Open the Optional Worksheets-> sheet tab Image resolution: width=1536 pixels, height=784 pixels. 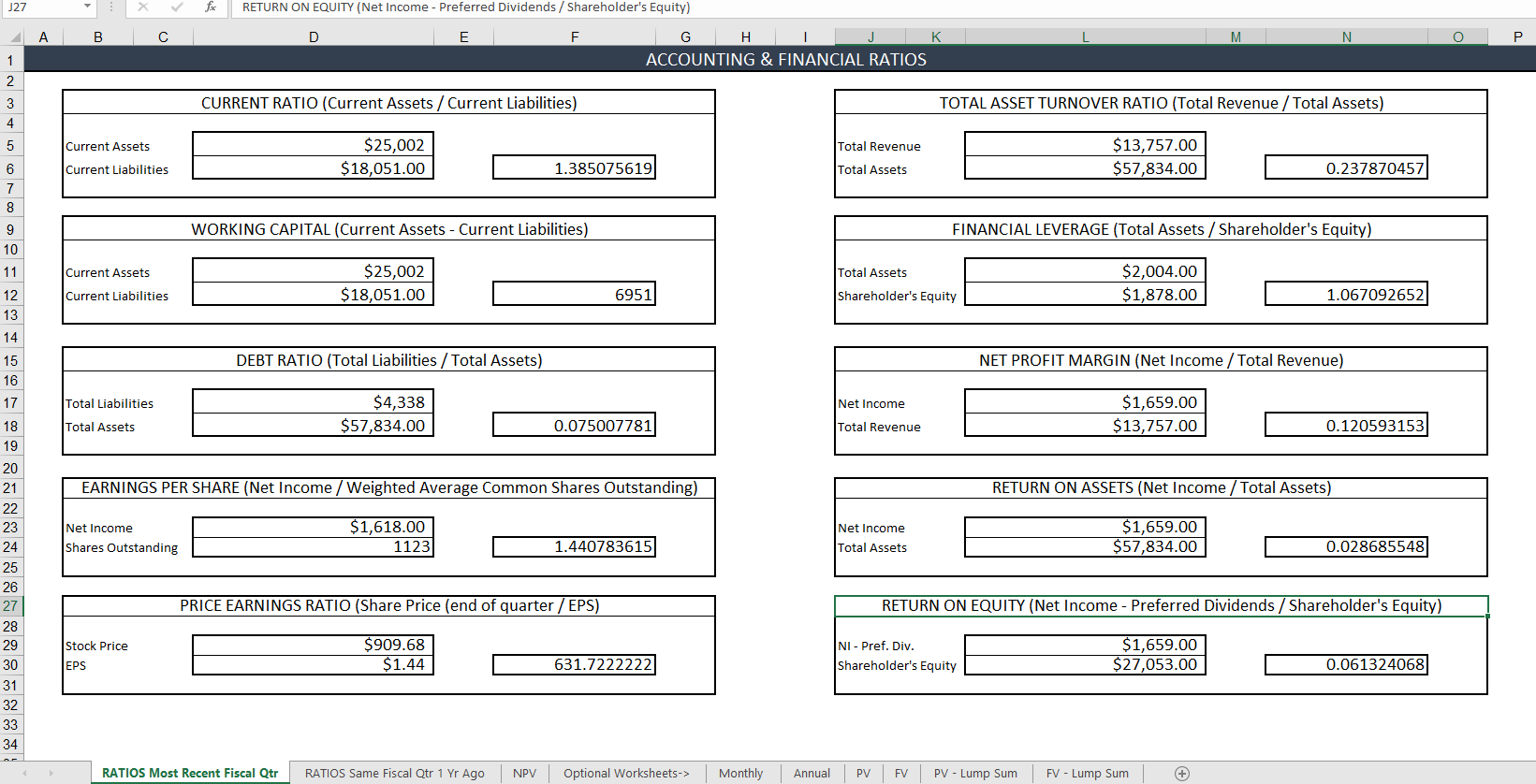point(626,774)
